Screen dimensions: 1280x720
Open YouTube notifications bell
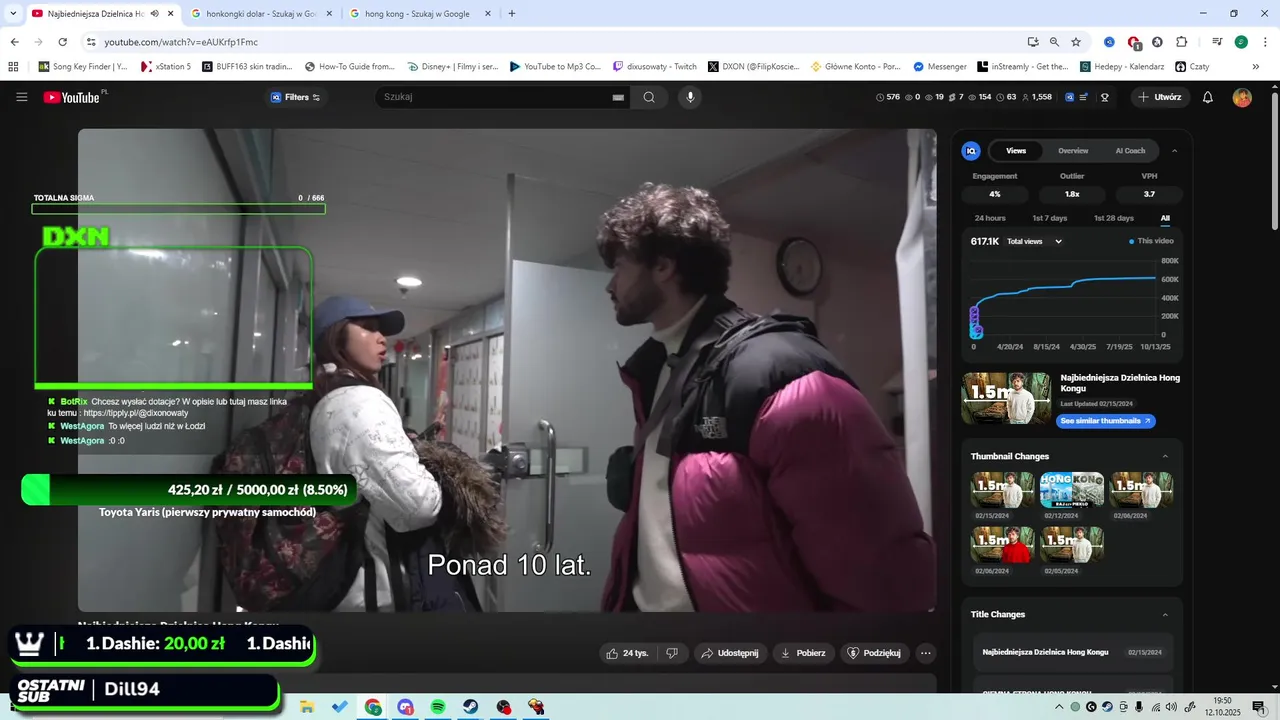tap(1208, 97)
